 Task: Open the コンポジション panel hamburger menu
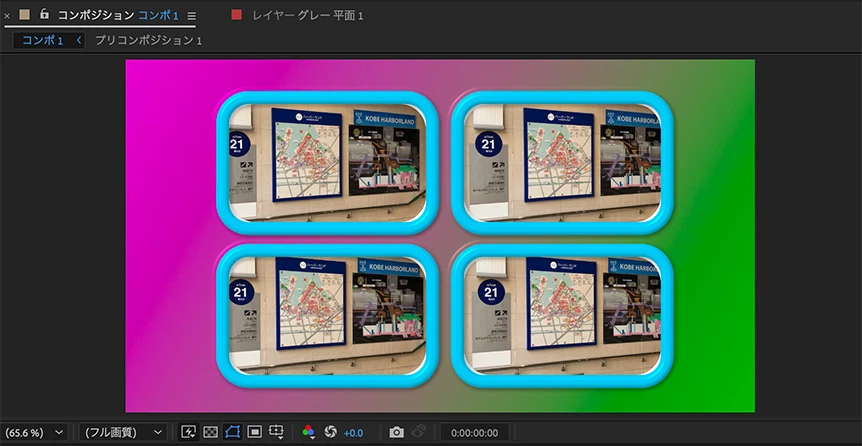pos(191,16)
